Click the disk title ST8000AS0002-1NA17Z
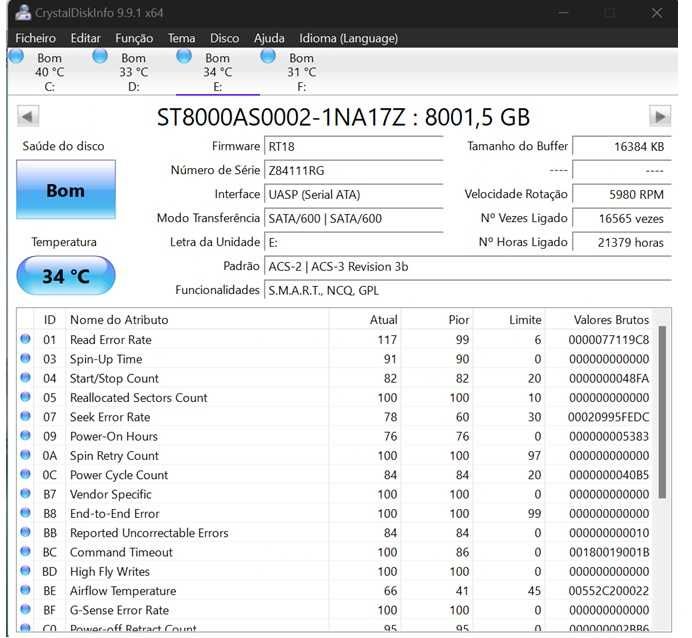The height and width of the screenshot is (638, 692). (x=281, y=117)
